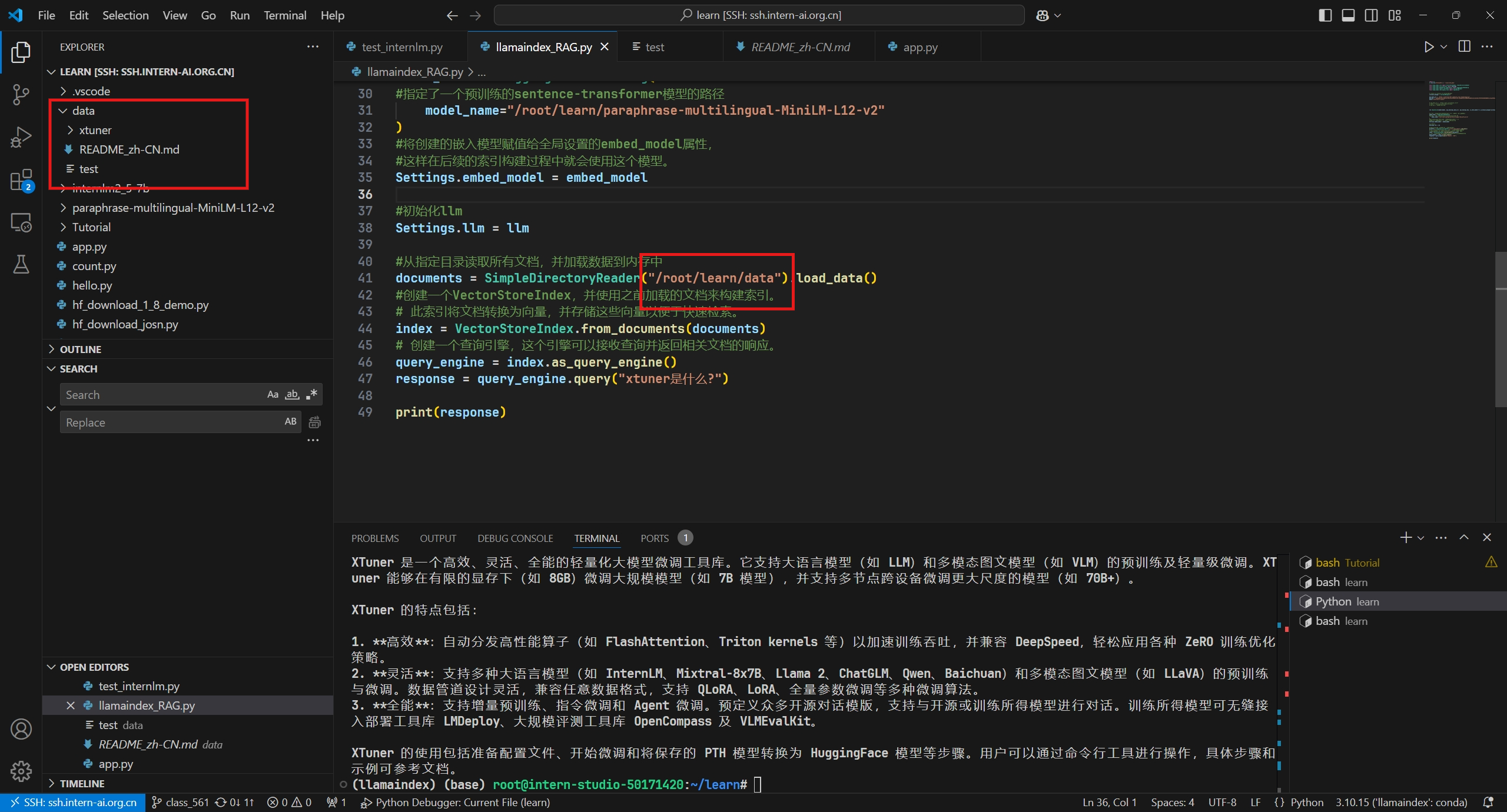Open the PORTS panel tab

[x=654, y=538]
